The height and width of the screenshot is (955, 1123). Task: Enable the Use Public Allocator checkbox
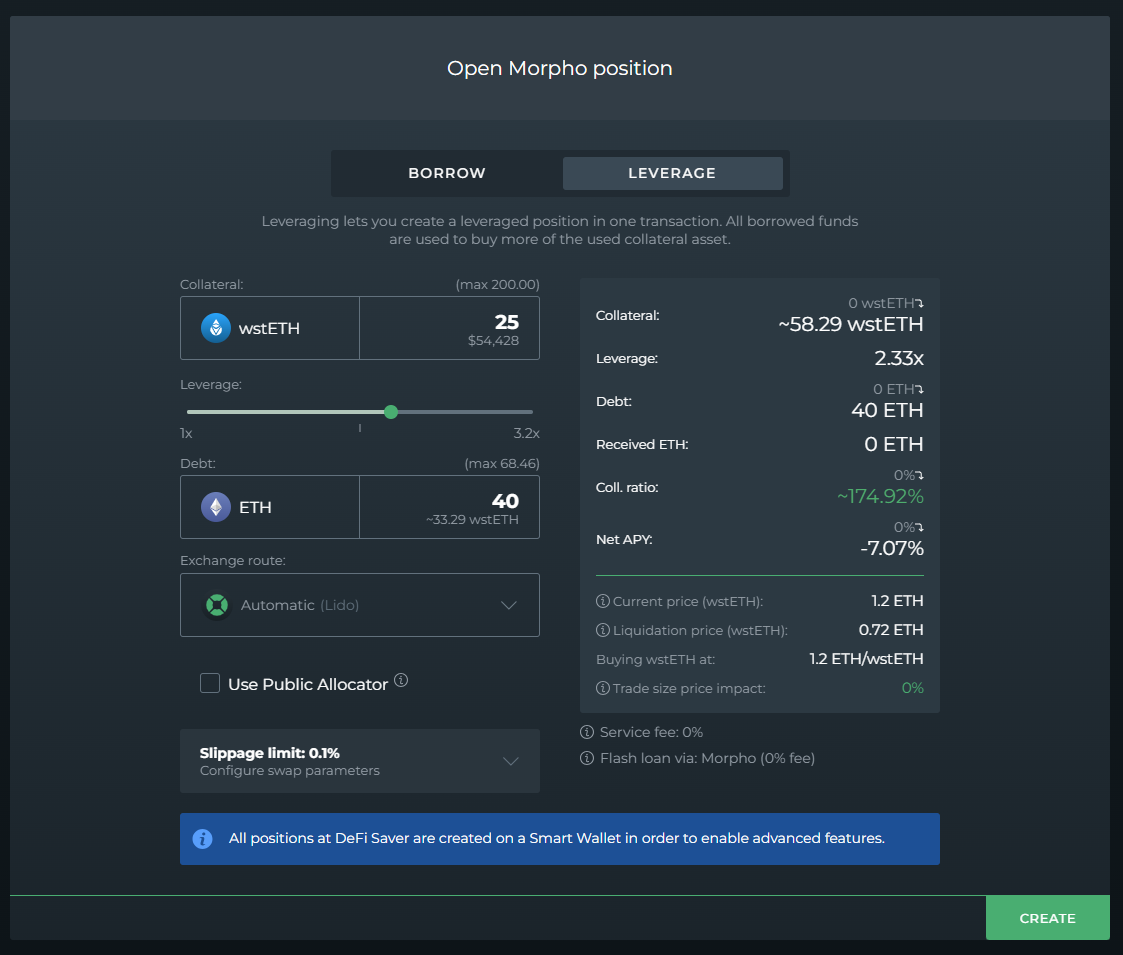pyautogui.click(x=210, y=684)
